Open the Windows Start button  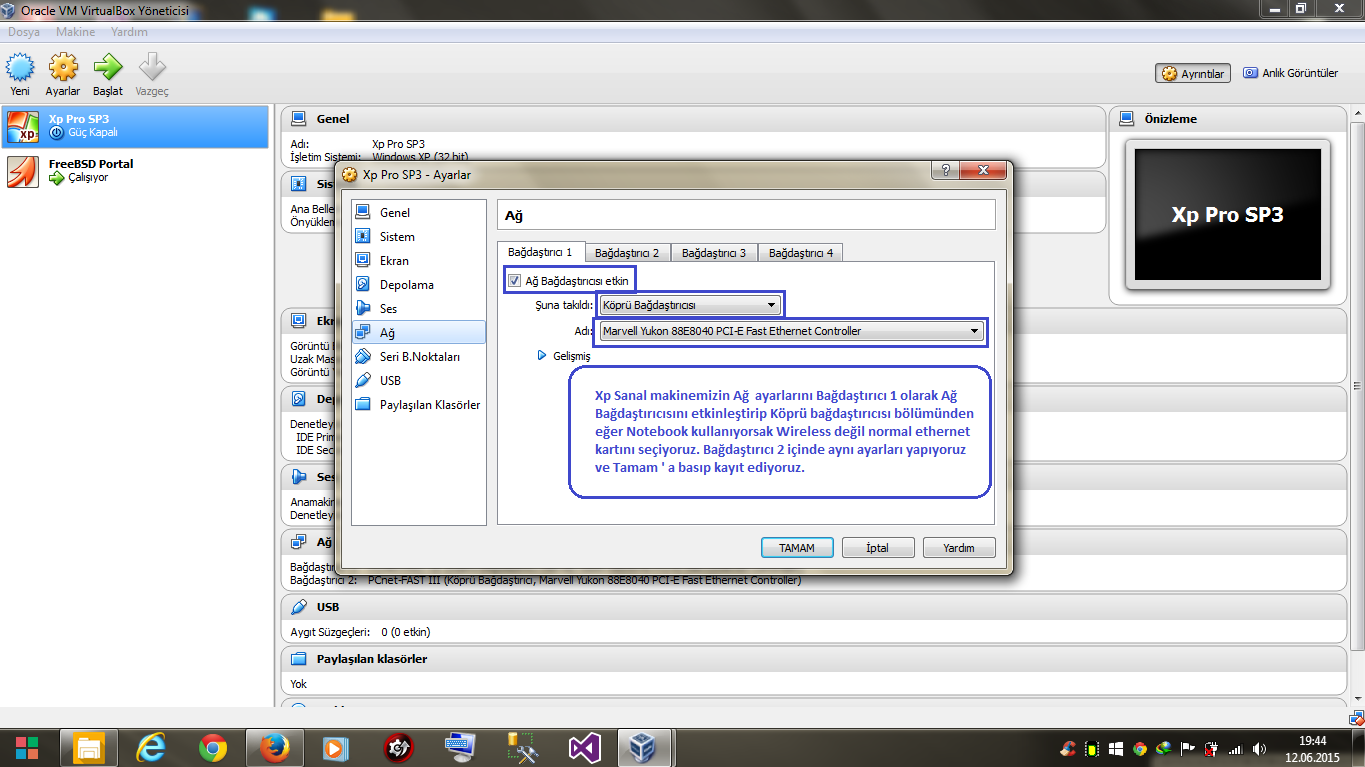tap(27, 747)
